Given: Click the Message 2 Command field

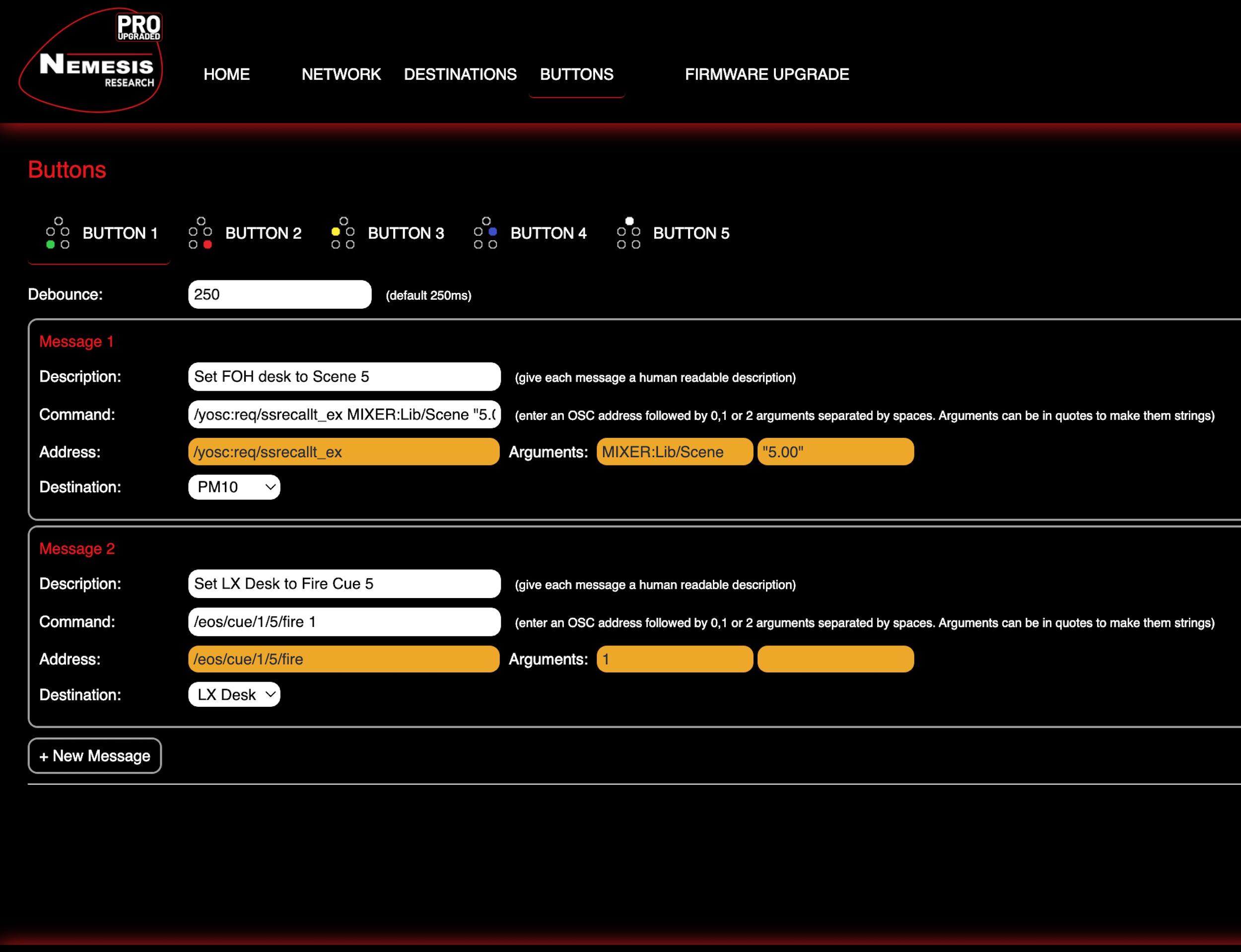Looking at the screenshot, I should pyautogui.click(x=344, y=622).
